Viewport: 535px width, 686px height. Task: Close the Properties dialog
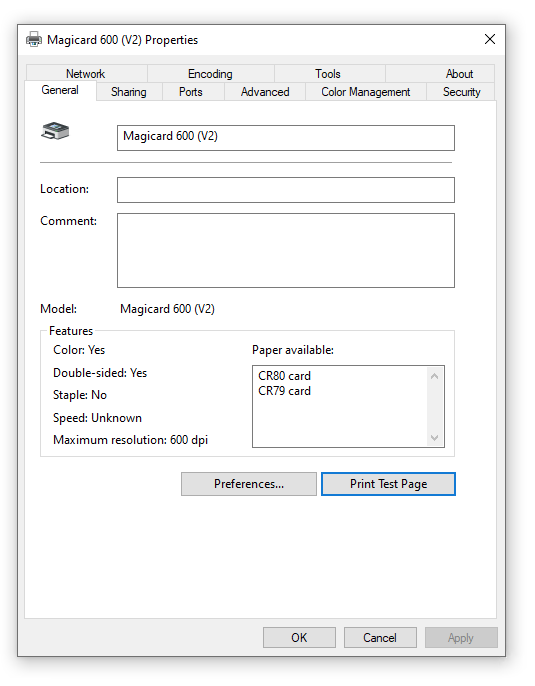click(x=490, y=39)
